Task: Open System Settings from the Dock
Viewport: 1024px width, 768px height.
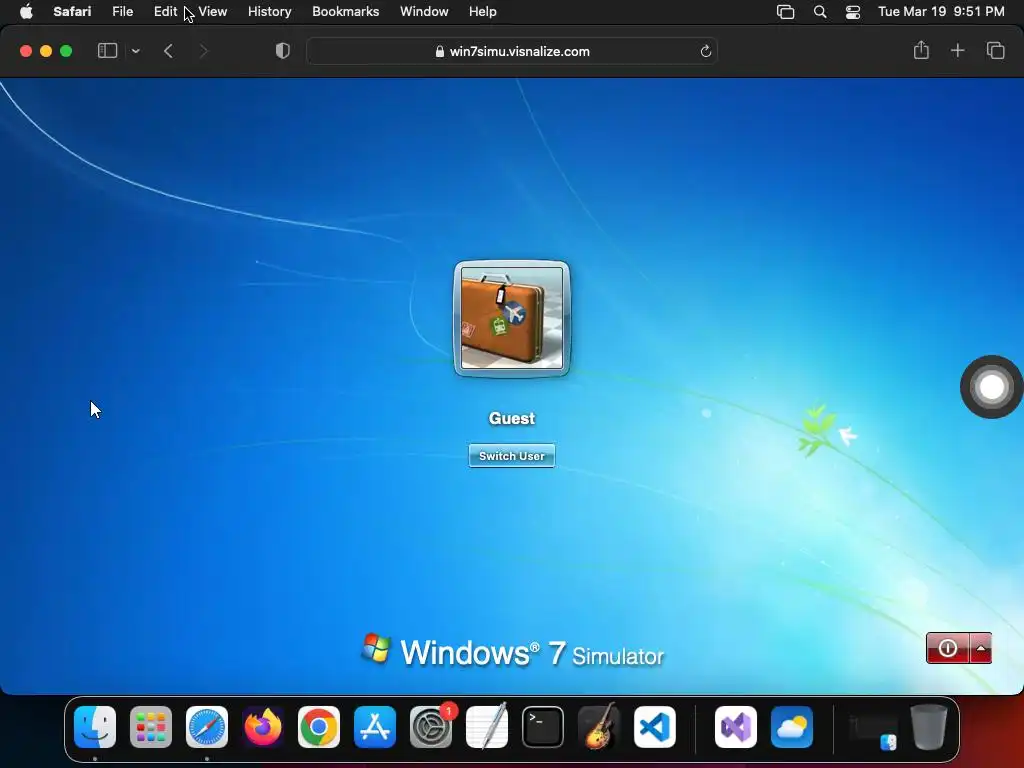Action: point(431,727)
